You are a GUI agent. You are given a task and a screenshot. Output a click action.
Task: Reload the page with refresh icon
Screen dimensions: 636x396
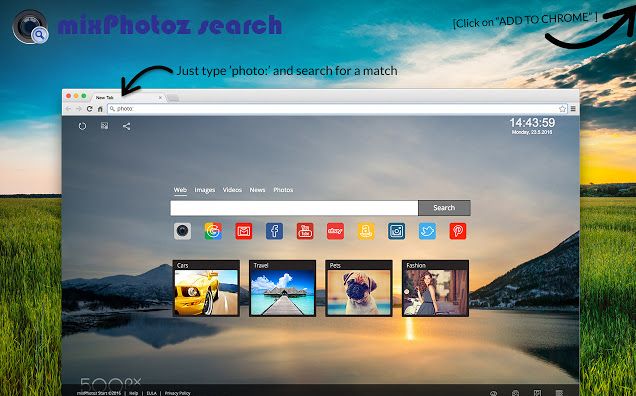pos(90,109)
